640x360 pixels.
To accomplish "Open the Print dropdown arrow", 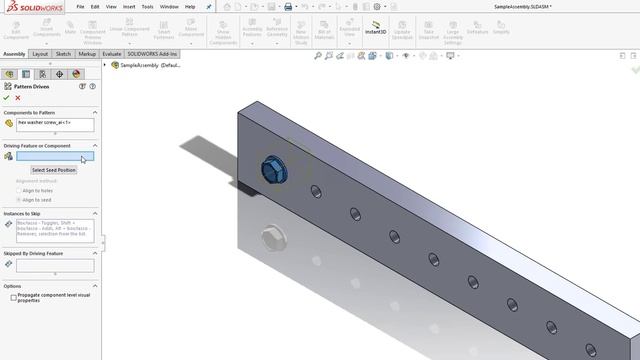I will pos(296,7).
